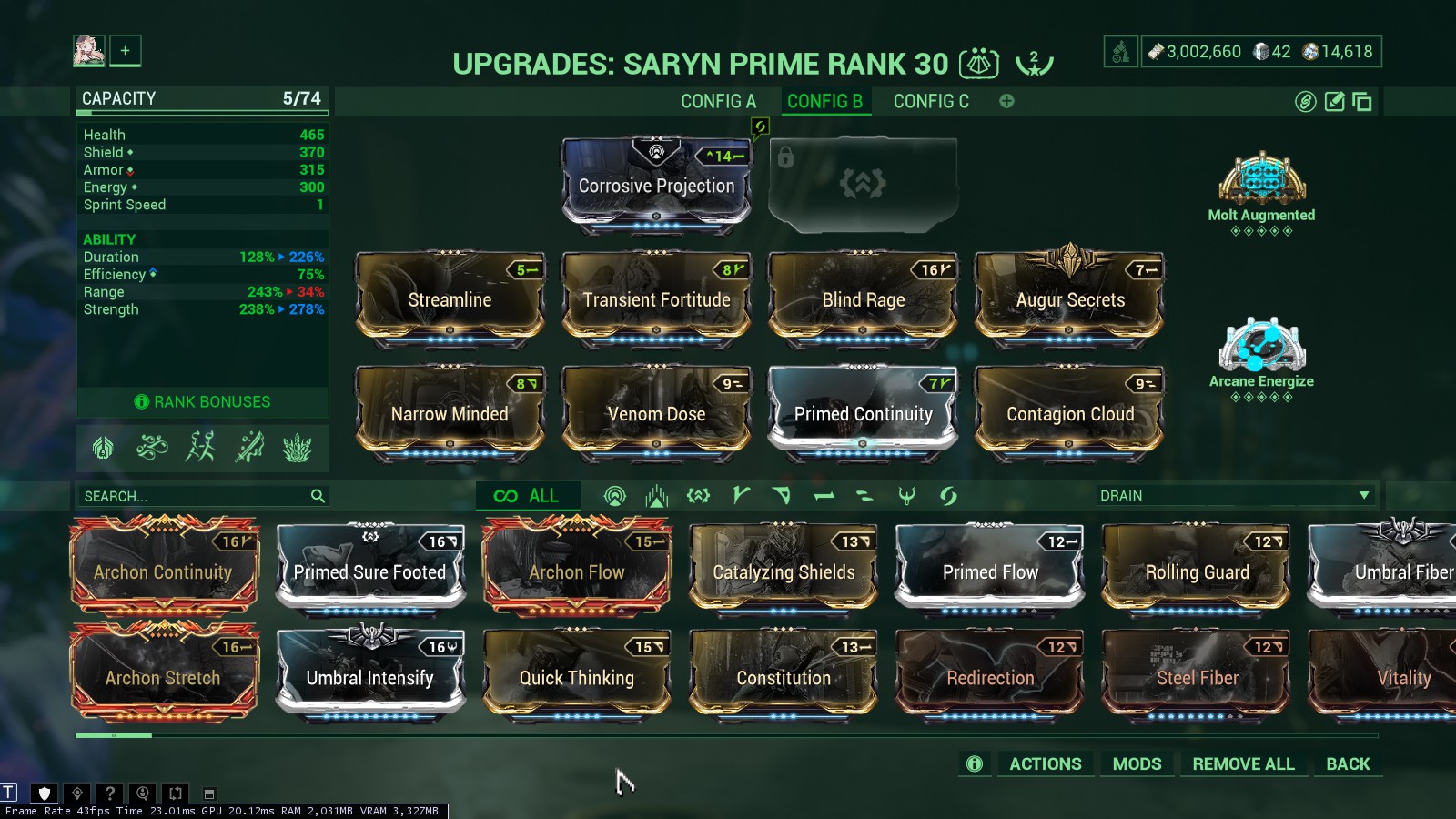This screenshot has width=1456, height=819.
Task: Click the ACTIONS button
Action: [1046, 763]
